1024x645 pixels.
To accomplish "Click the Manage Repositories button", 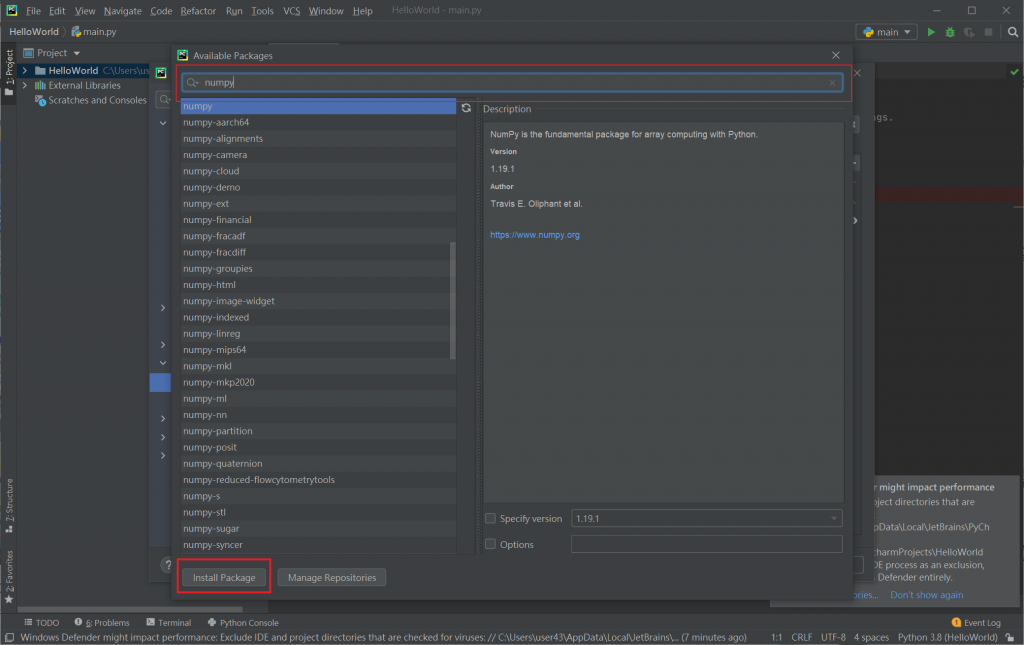I will click(x=332, y=577).
